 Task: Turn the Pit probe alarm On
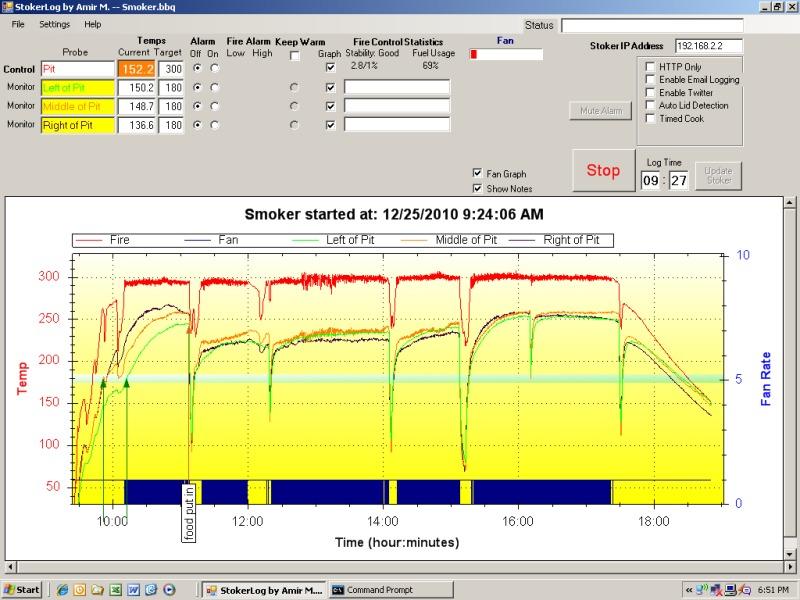point(215,69)
